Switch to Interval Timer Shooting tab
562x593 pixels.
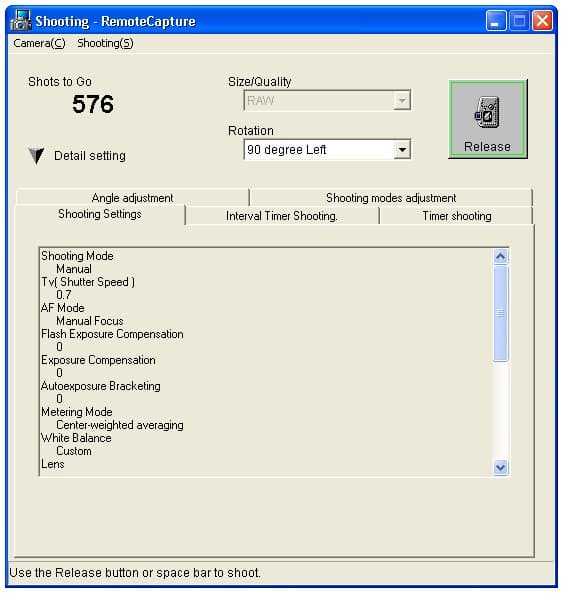point(282,216)
